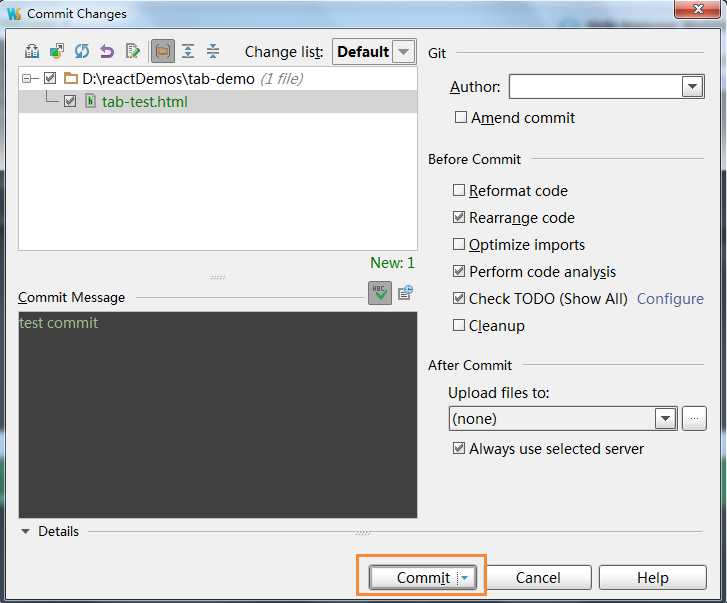
Task: Click the WebStorm icon in title bar
Action: click(14, 13)
